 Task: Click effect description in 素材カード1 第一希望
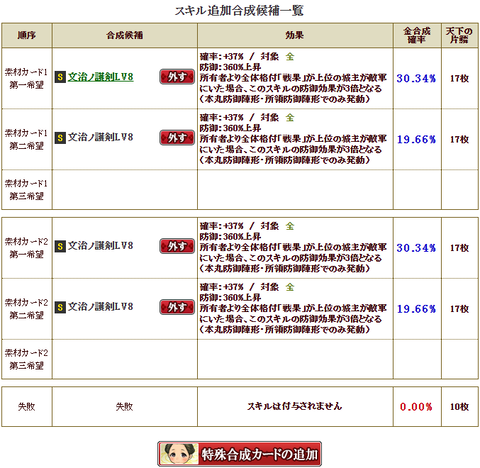293,78
